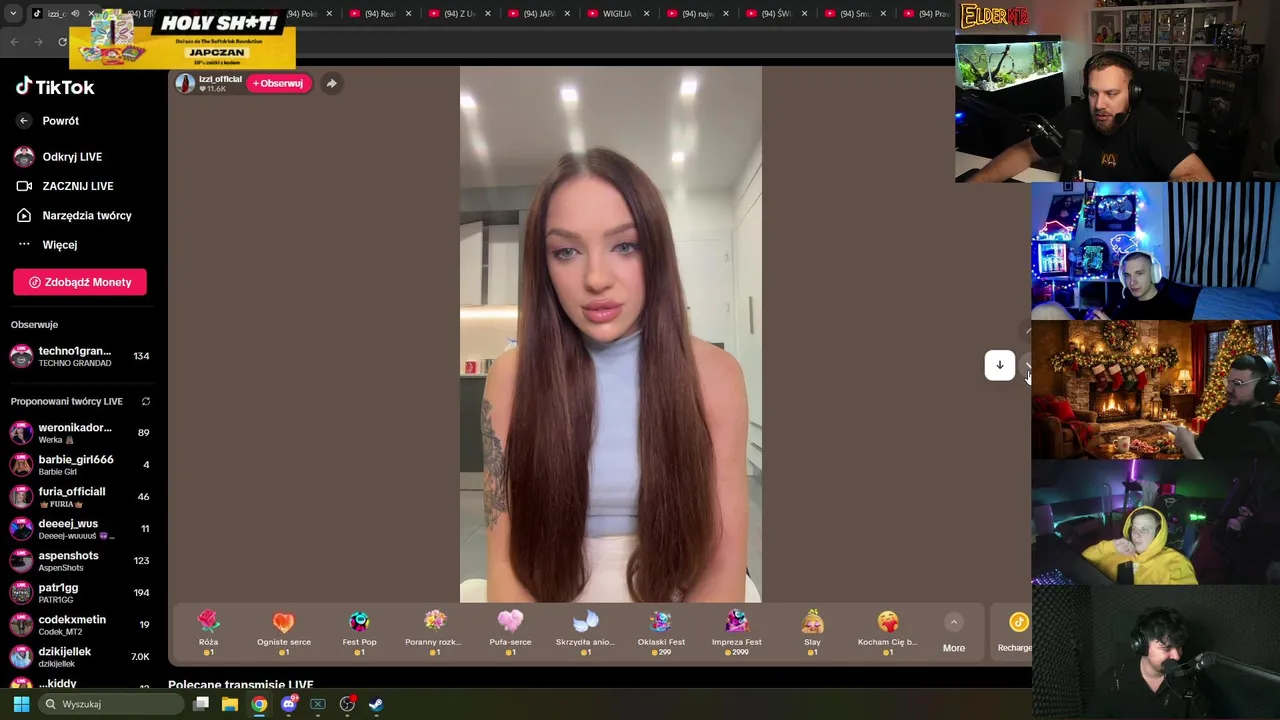
Task: Send the Skrzydła anio... gift
Action: (585, 633)
